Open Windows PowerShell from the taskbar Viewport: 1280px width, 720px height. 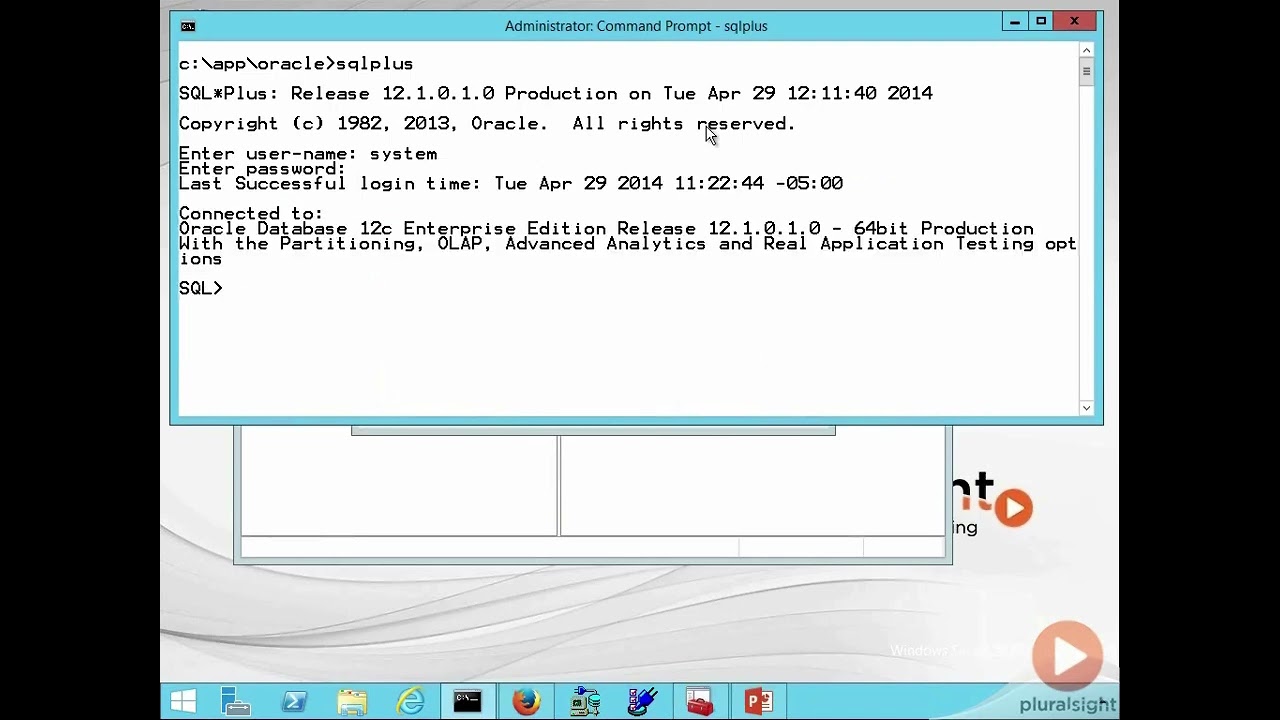294,701
